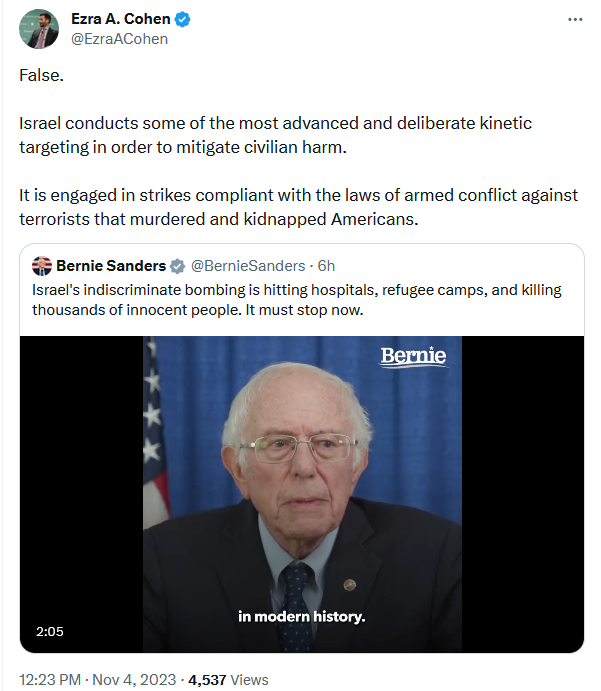
Task: Click the Bernie Sanders name in quoted tweet
Action: click(x=111, y=266)
